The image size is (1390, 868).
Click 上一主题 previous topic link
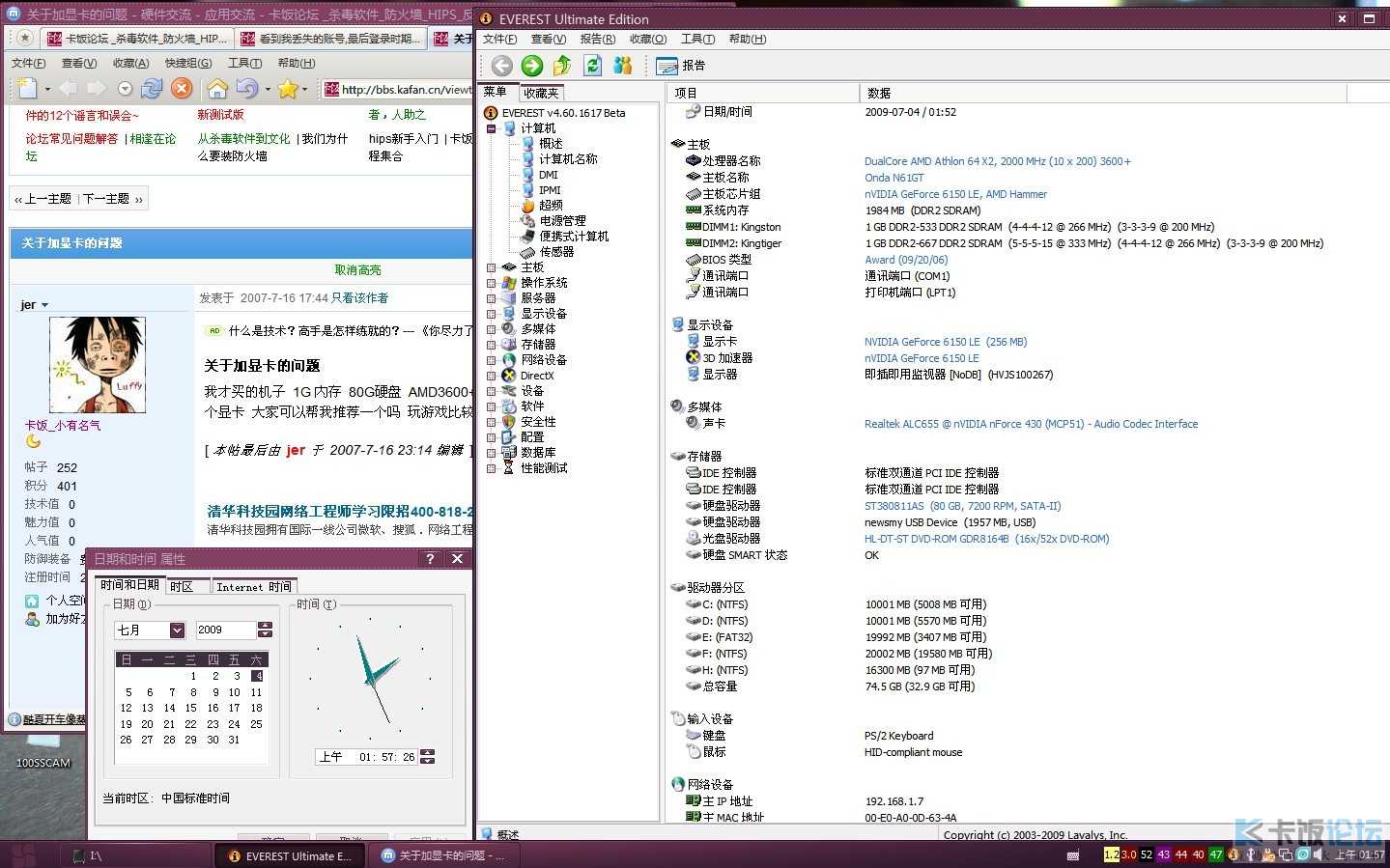pos(47,199)
